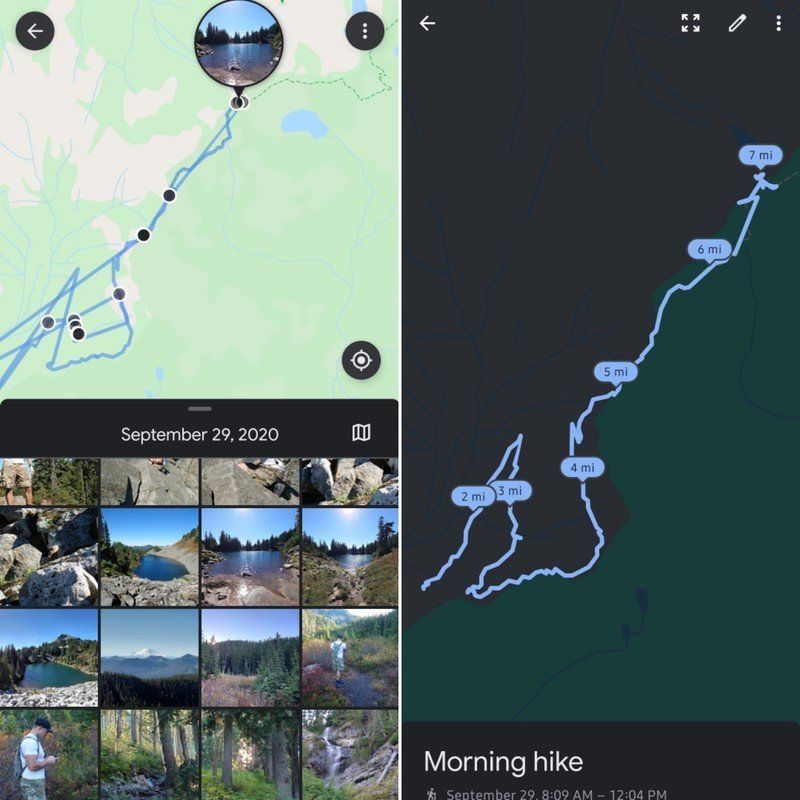Image resolution: width=800 pixels, height=800 pixels.
Task: Open the Morning hike details title
Action: point(503,762)
